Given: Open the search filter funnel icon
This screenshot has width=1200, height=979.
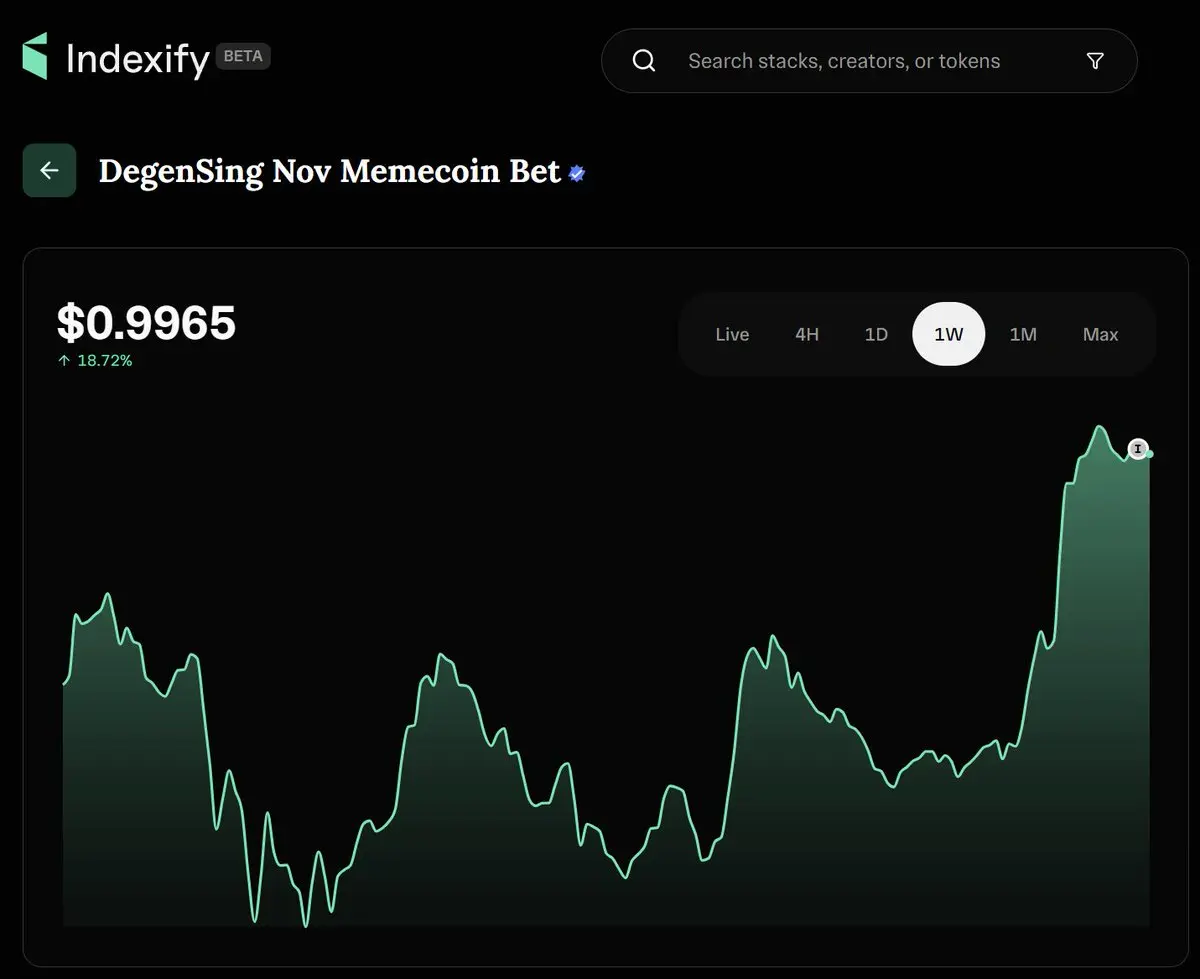Looking at the screenshot, I should pyautogui.click(x=1095, y=61).
